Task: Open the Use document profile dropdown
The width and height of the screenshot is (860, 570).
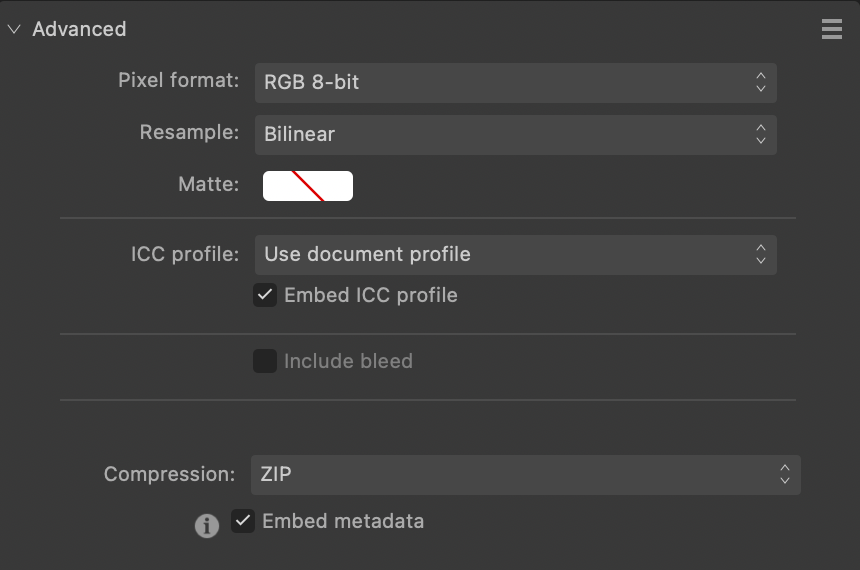Action: (x=516, y=255)
